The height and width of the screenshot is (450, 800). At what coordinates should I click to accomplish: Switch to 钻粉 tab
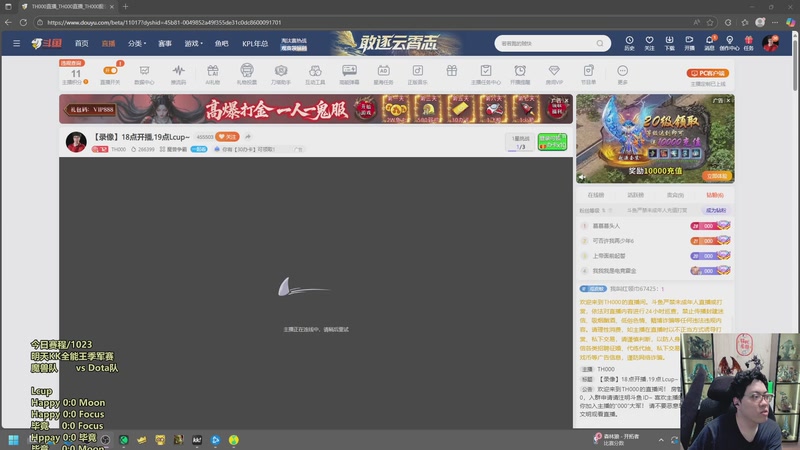(715, 195)
